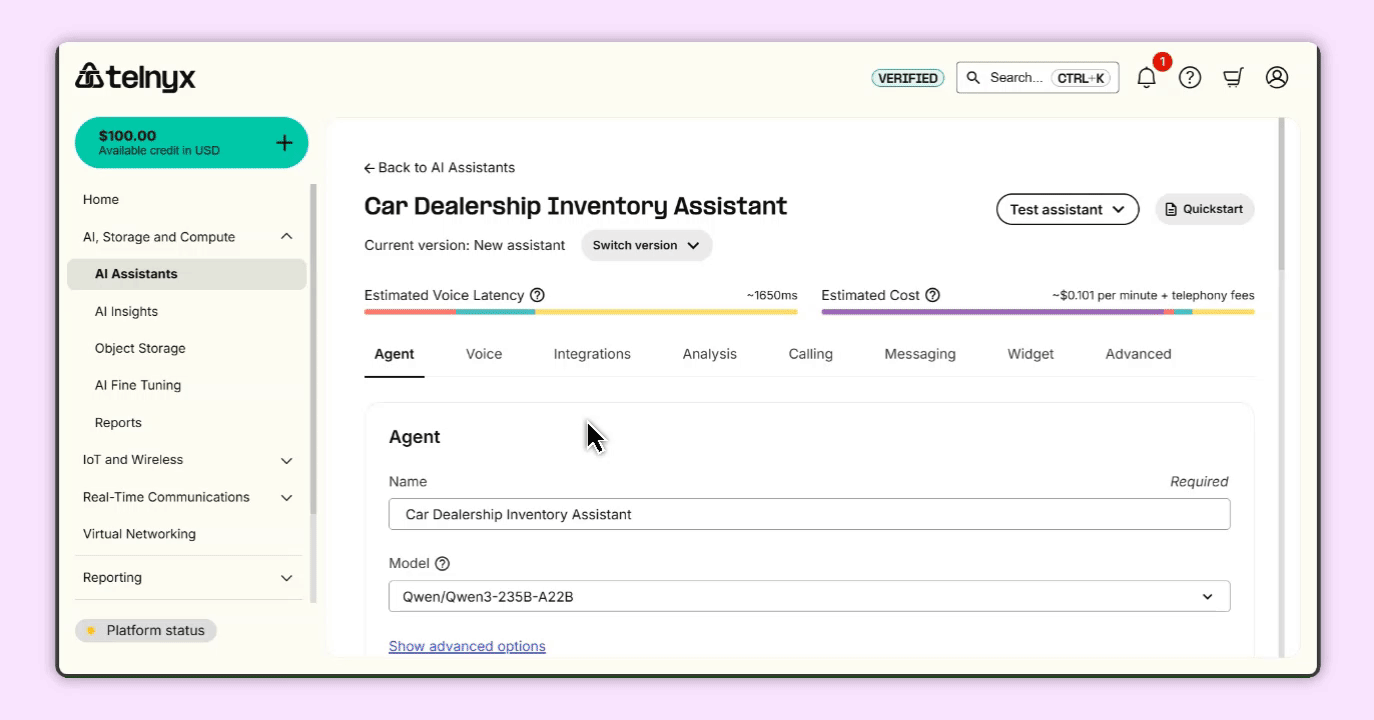Switch to the Voice tab
Viewport: 1374px width, 720px height.
[x=483, y=353]
